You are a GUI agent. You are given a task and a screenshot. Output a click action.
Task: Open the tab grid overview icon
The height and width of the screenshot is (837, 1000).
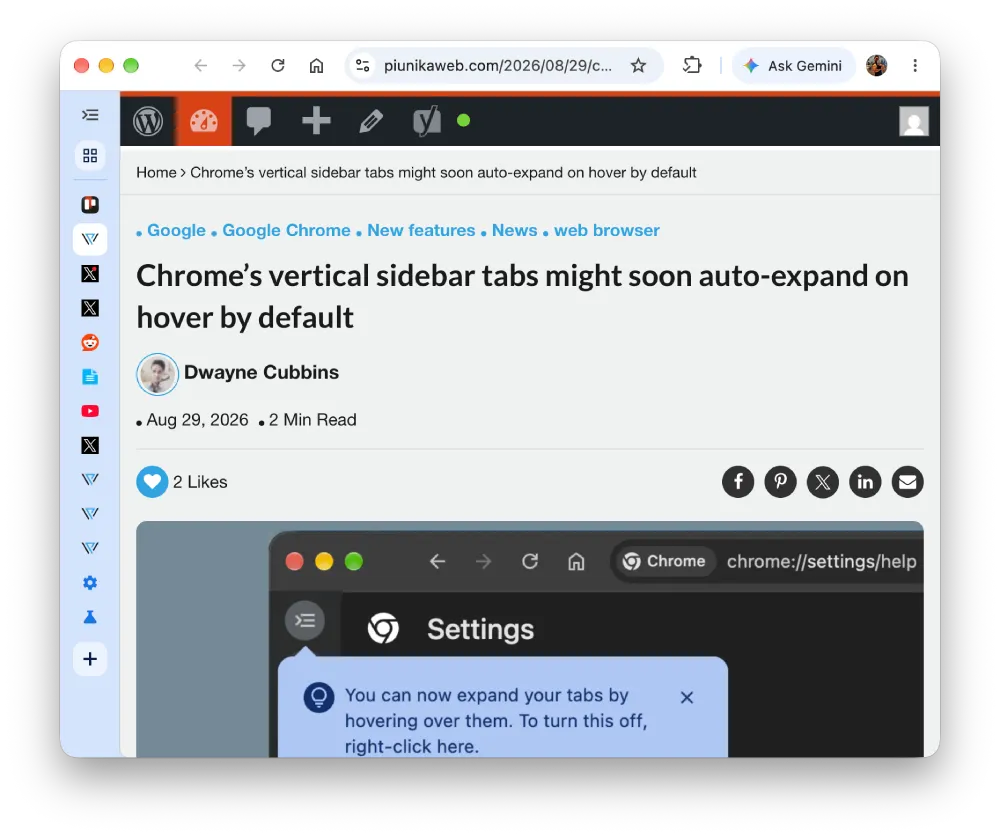coord(90,156)
